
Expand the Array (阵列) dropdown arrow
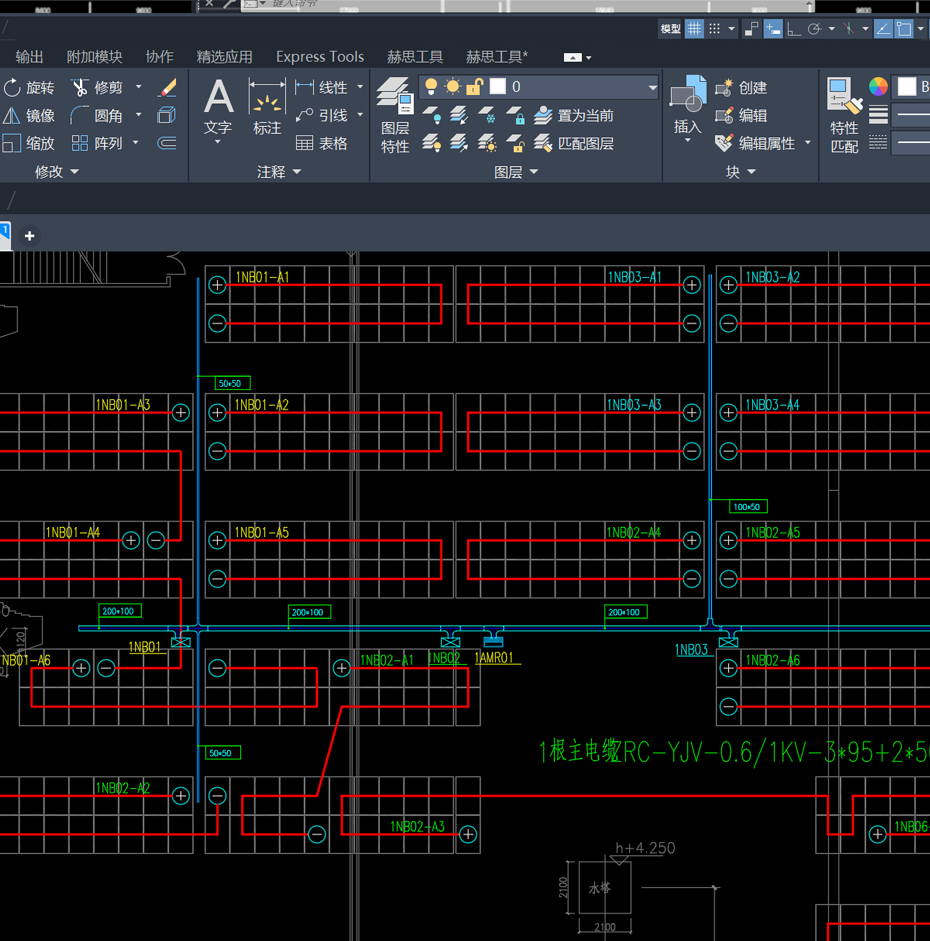(136, 143)
